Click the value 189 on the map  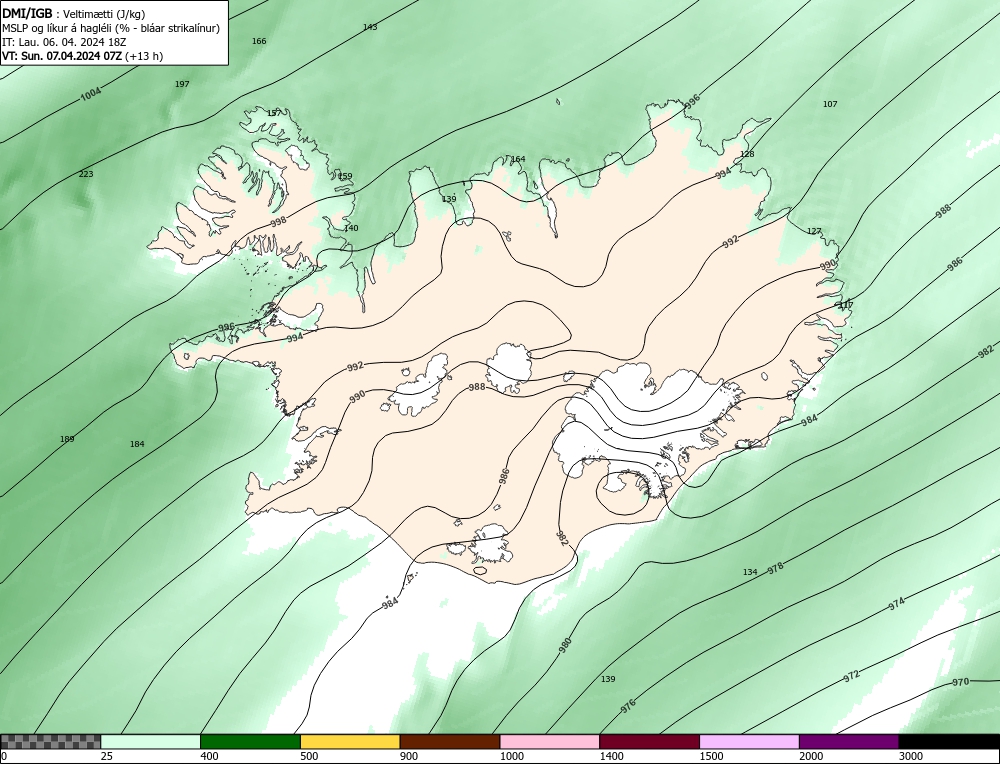(67, 439)
